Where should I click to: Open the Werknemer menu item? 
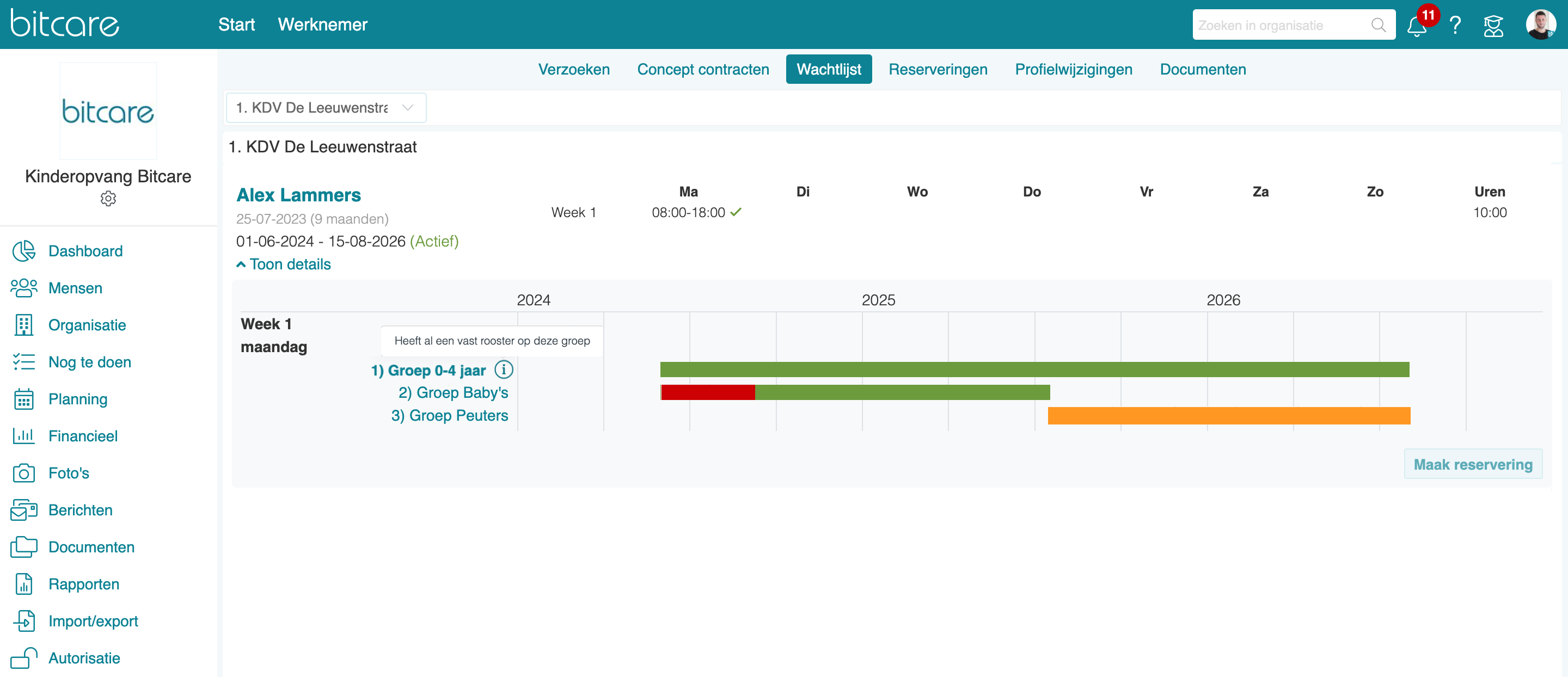click(x=323, y=24)
